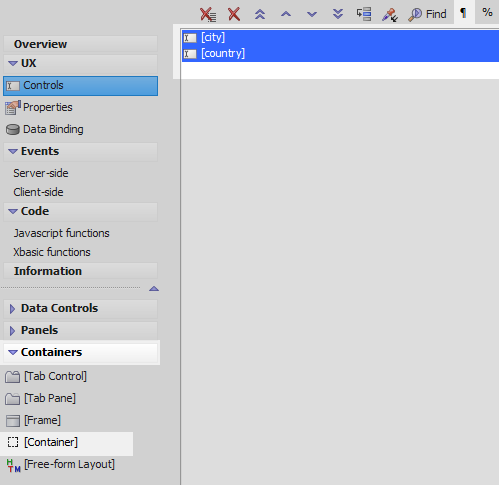Open the Properties page

48,107
